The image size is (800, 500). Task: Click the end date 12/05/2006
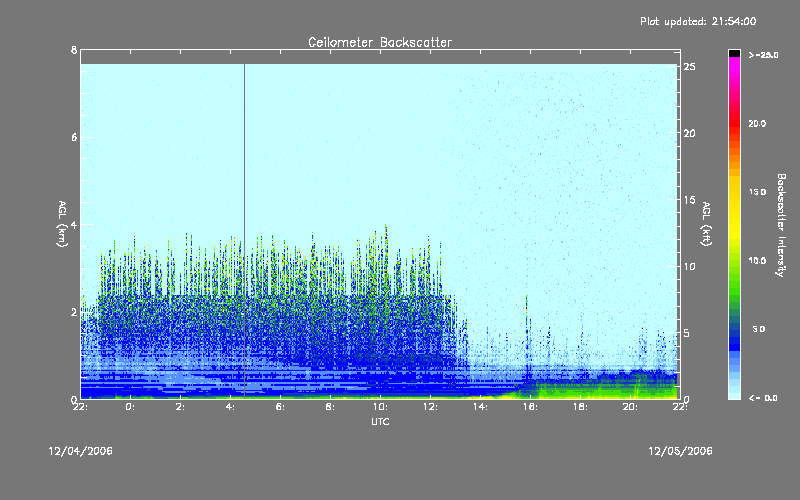click(680, 451)
